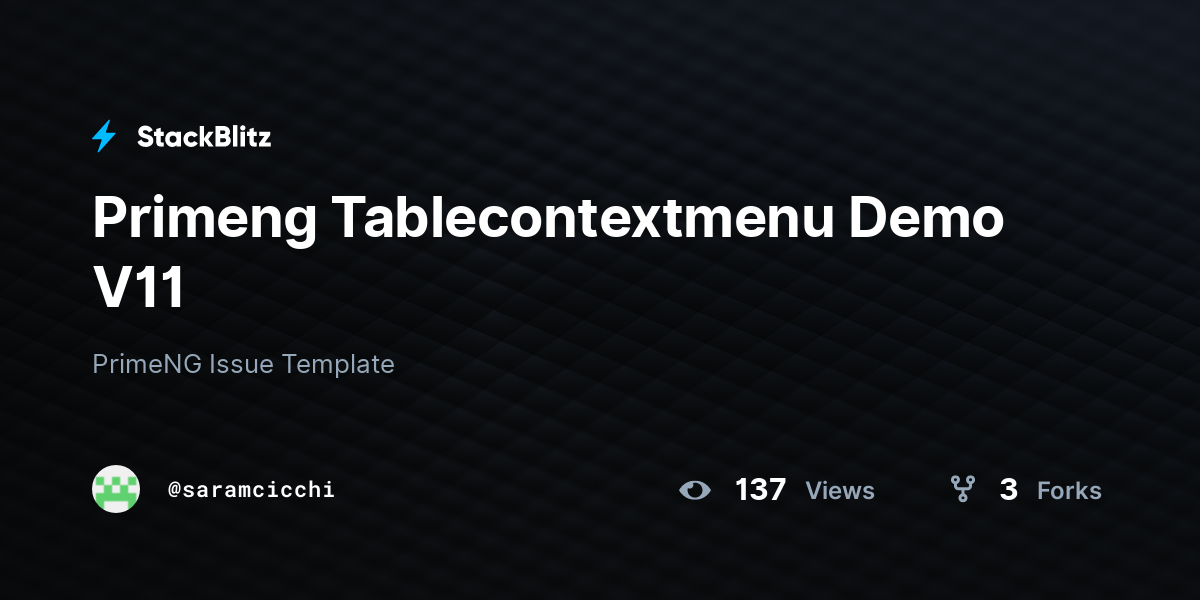Click the StackBlitz lightning bolt logo
This screenshot has height=600, width=1200.
(x=104, y=137)
